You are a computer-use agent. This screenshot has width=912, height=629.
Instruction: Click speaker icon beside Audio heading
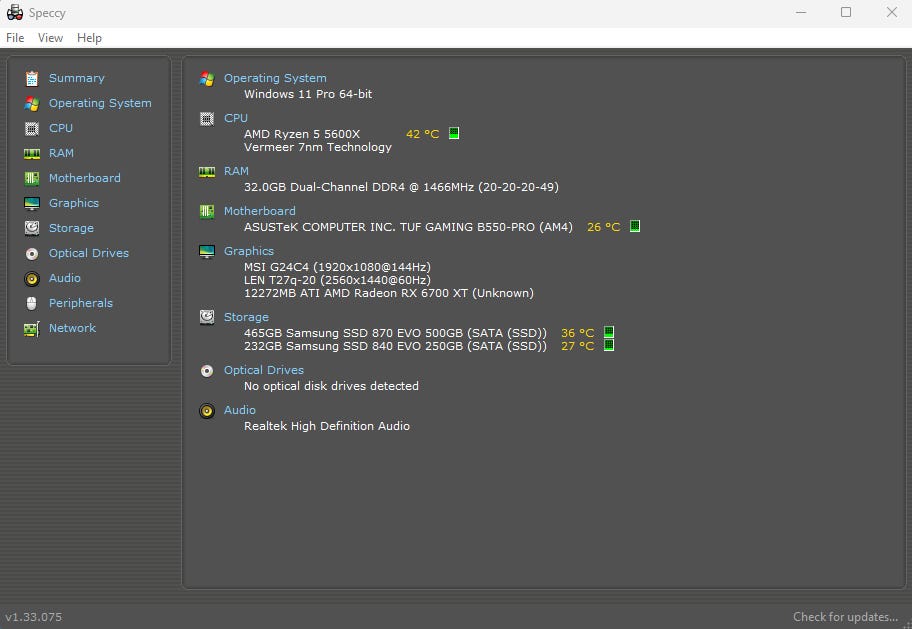[207, 411]
